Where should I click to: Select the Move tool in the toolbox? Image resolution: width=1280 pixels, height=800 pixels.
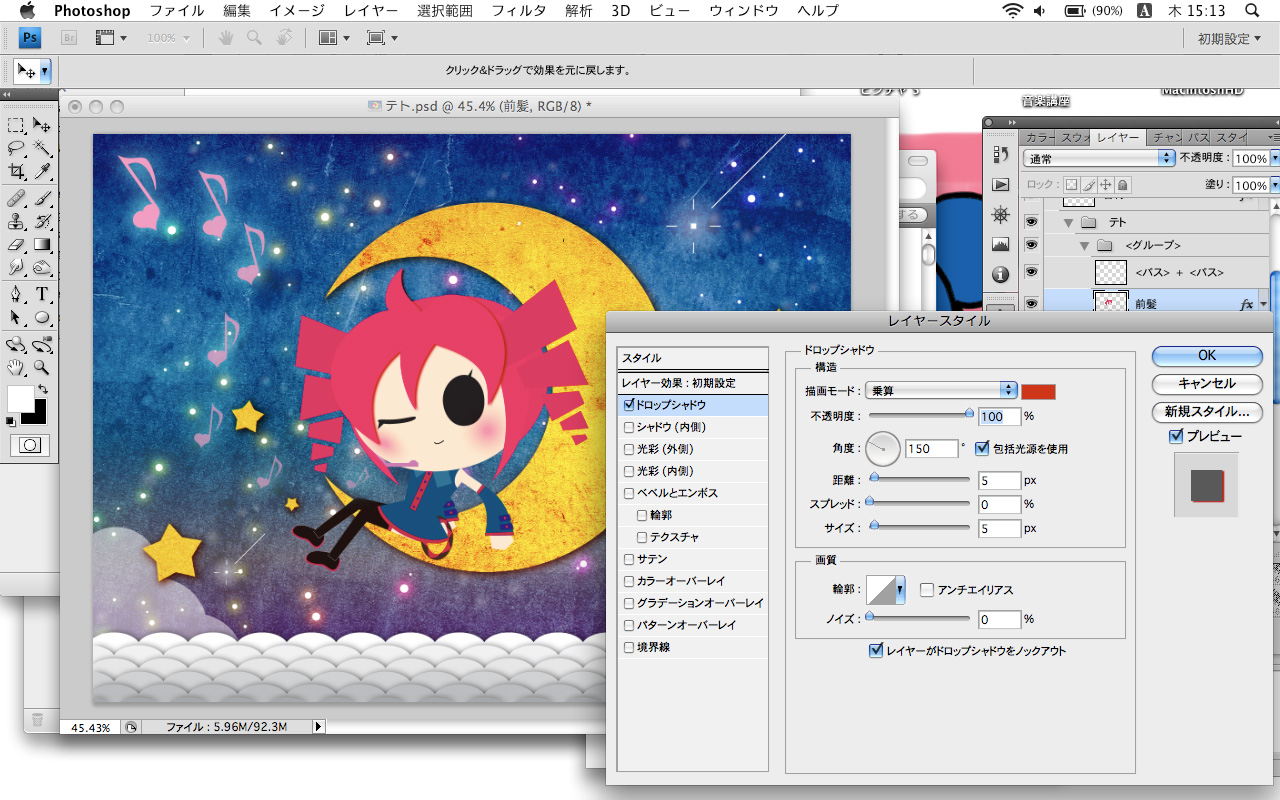(42, 125)
